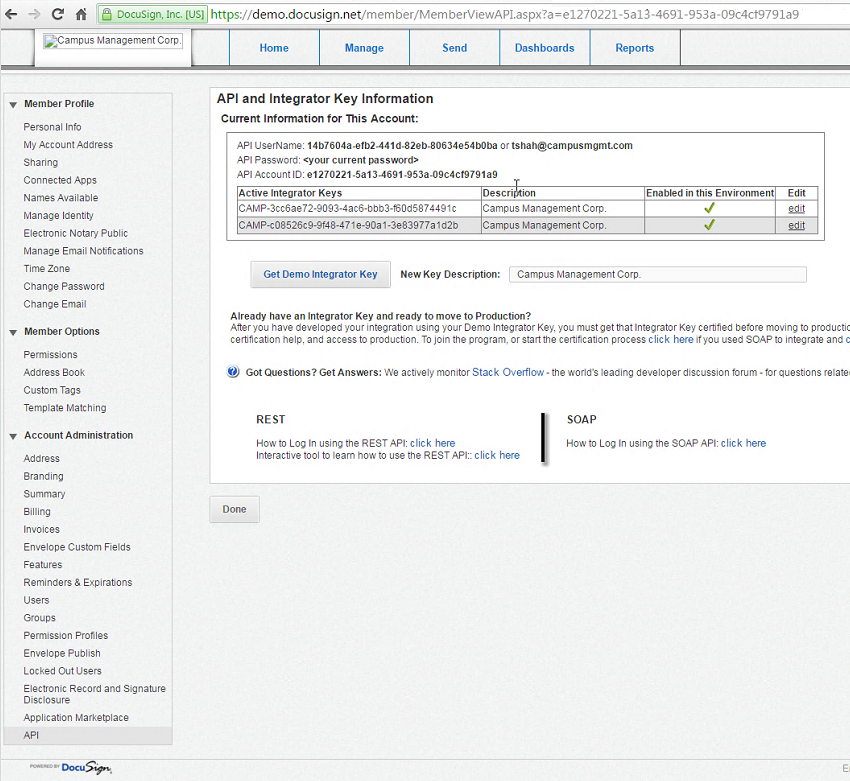Open Personal Info in the sidebar
The width and height of the screenshot is (850, 781).
(x=53, y=127)
